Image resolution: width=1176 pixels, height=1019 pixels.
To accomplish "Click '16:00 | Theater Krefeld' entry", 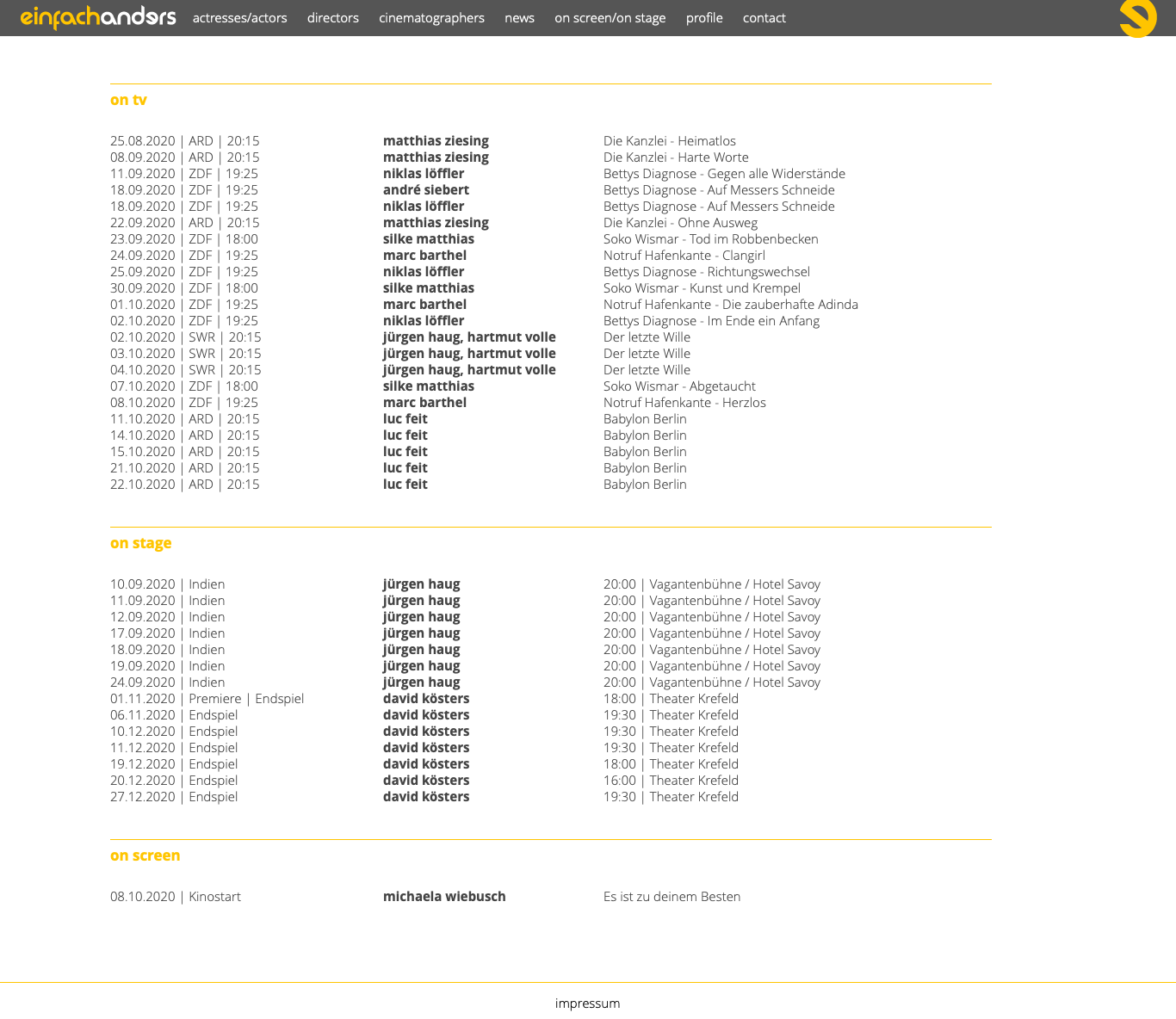I will 671,781.
